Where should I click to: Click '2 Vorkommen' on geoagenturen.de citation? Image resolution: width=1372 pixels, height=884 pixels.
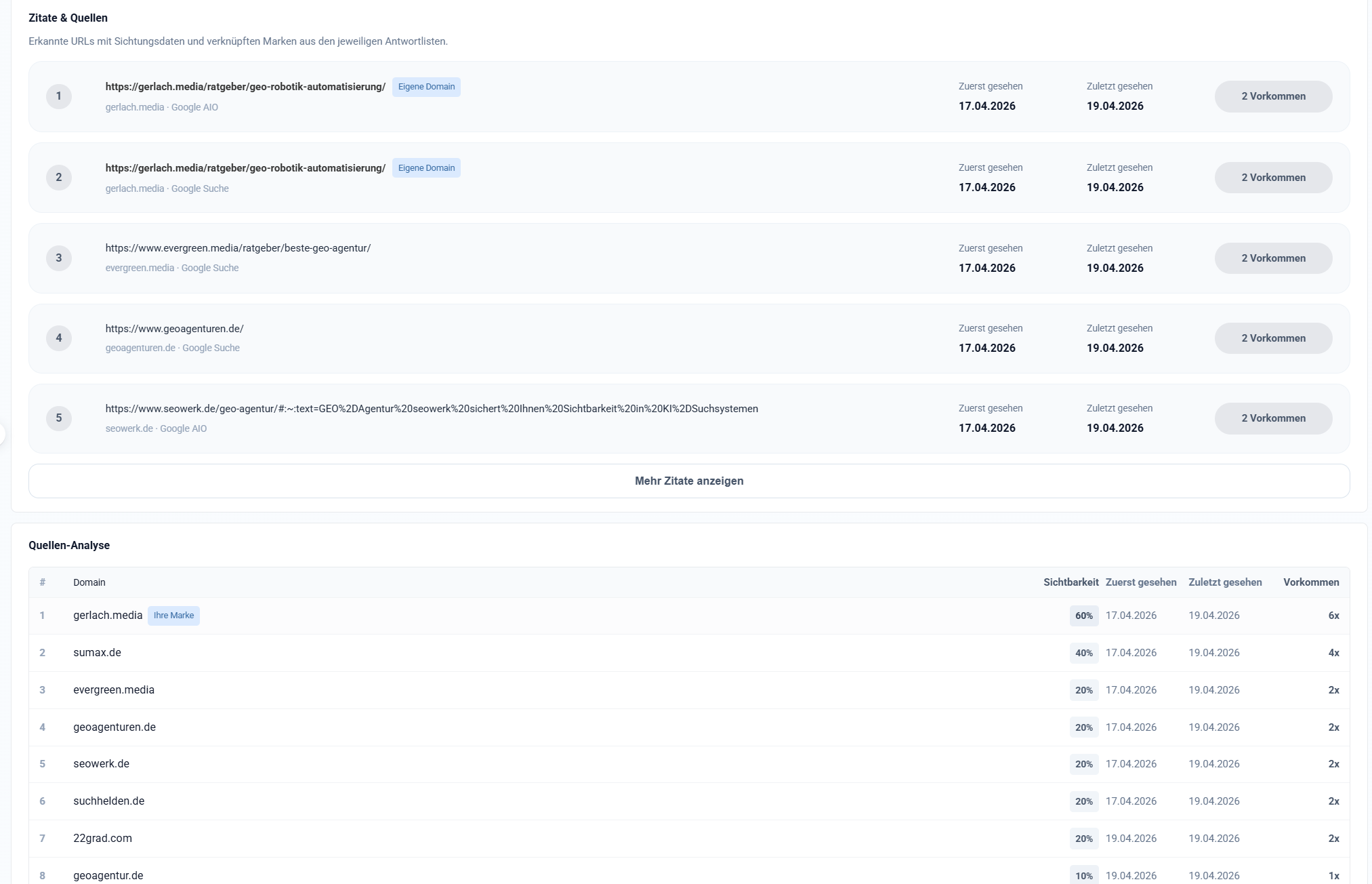(x=1272, y=338)
